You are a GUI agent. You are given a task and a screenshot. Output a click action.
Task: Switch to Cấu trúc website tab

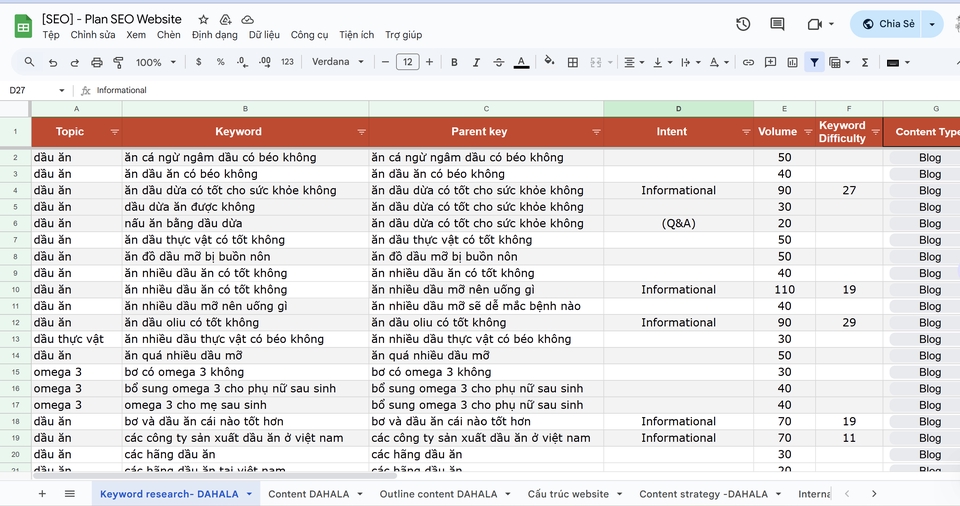point(568,494)
